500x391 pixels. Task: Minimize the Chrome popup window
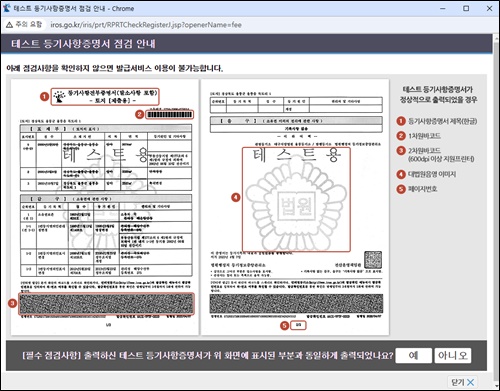(x=443, y=8)
